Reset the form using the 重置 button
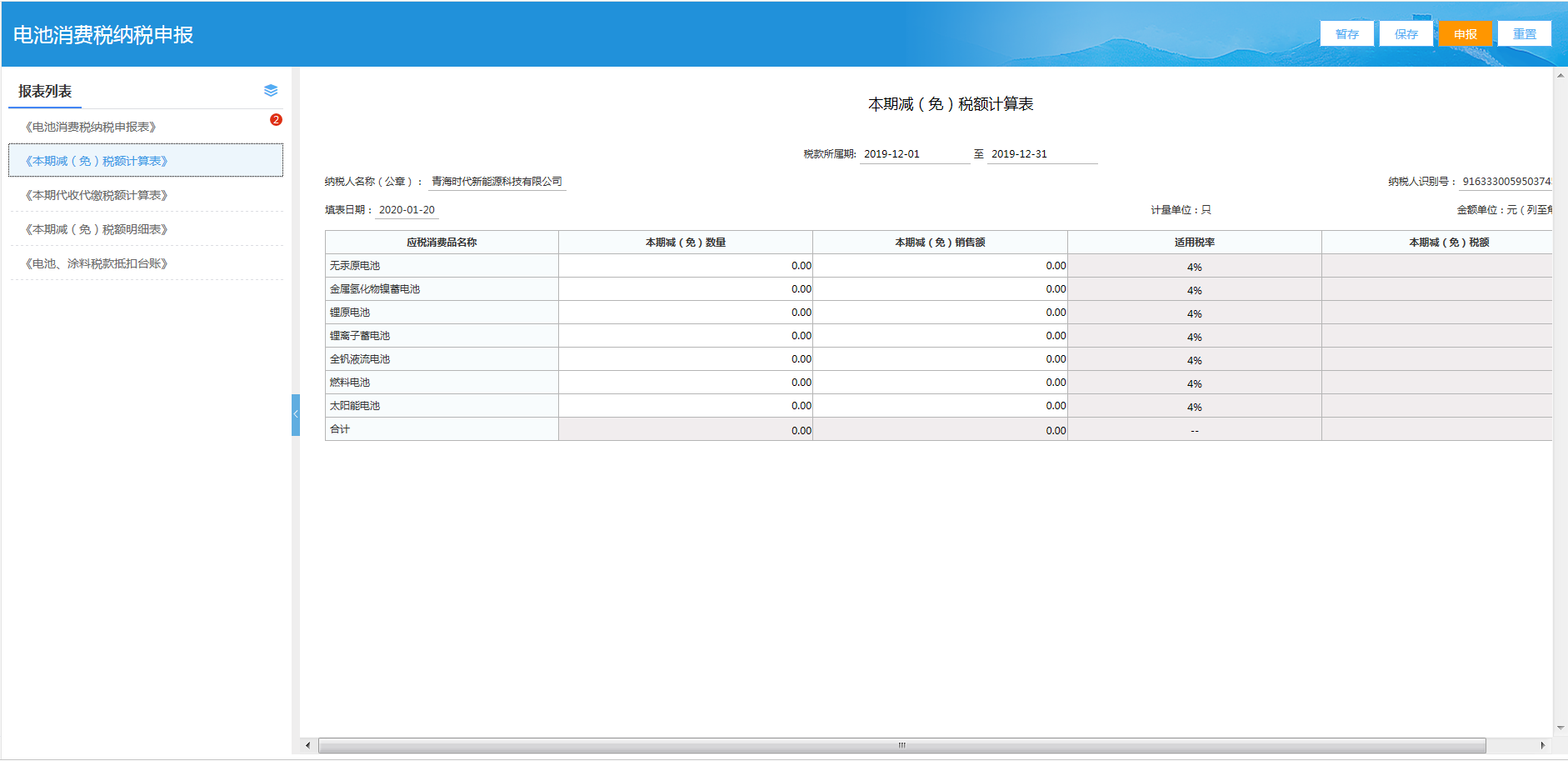This screenshot has height=761, width=1568. pos(1524,34)
